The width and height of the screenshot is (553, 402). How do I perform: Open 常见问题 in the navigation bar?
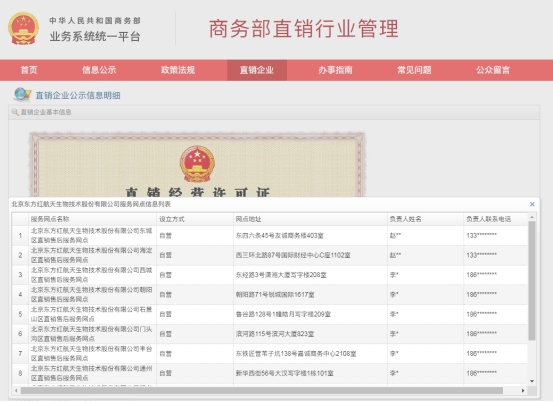(x=414, y=70)
